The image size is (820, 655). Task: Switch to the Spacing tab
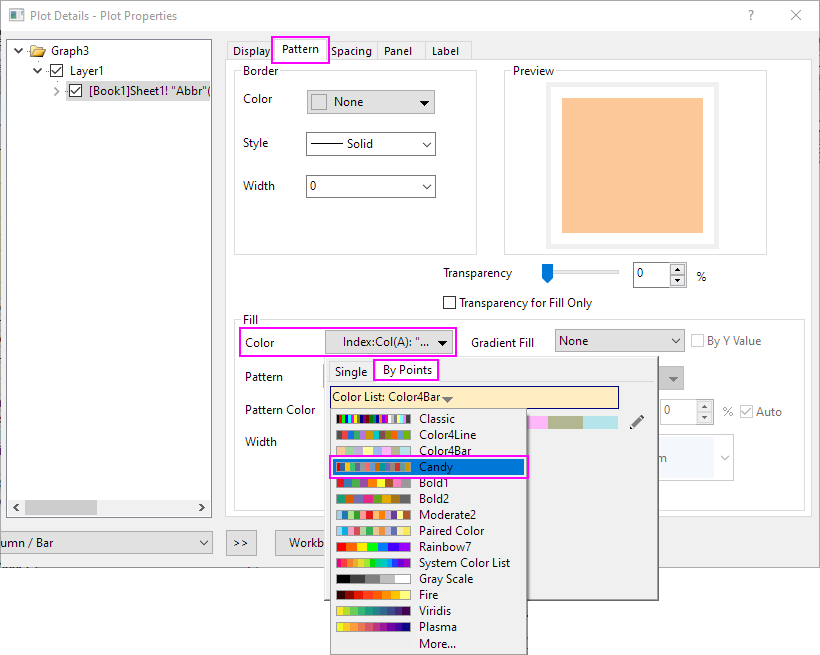coord(351,51)
